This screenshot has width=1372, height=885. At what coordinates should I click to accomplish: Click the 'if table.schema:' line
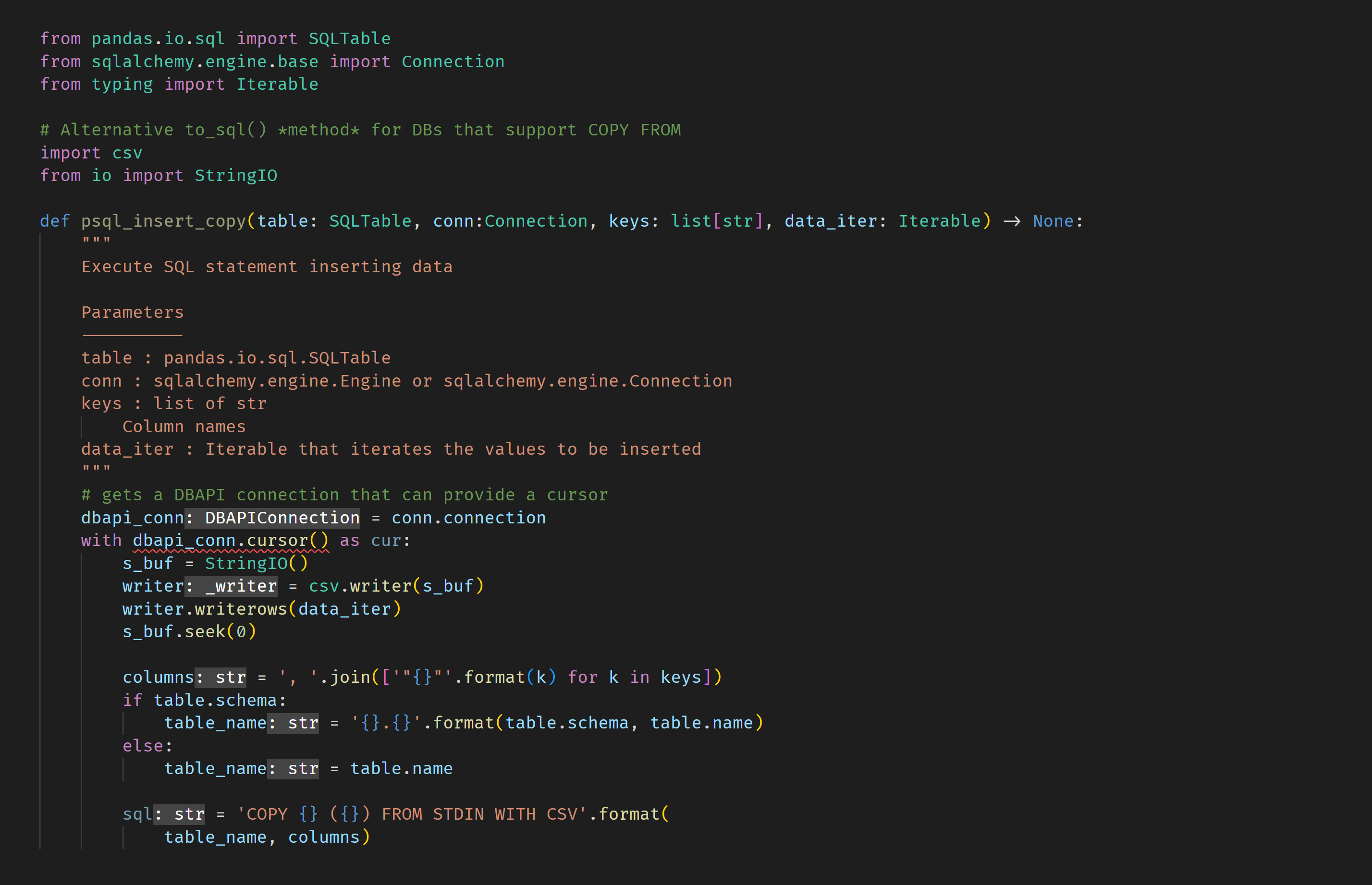click(x=204, y=700)
